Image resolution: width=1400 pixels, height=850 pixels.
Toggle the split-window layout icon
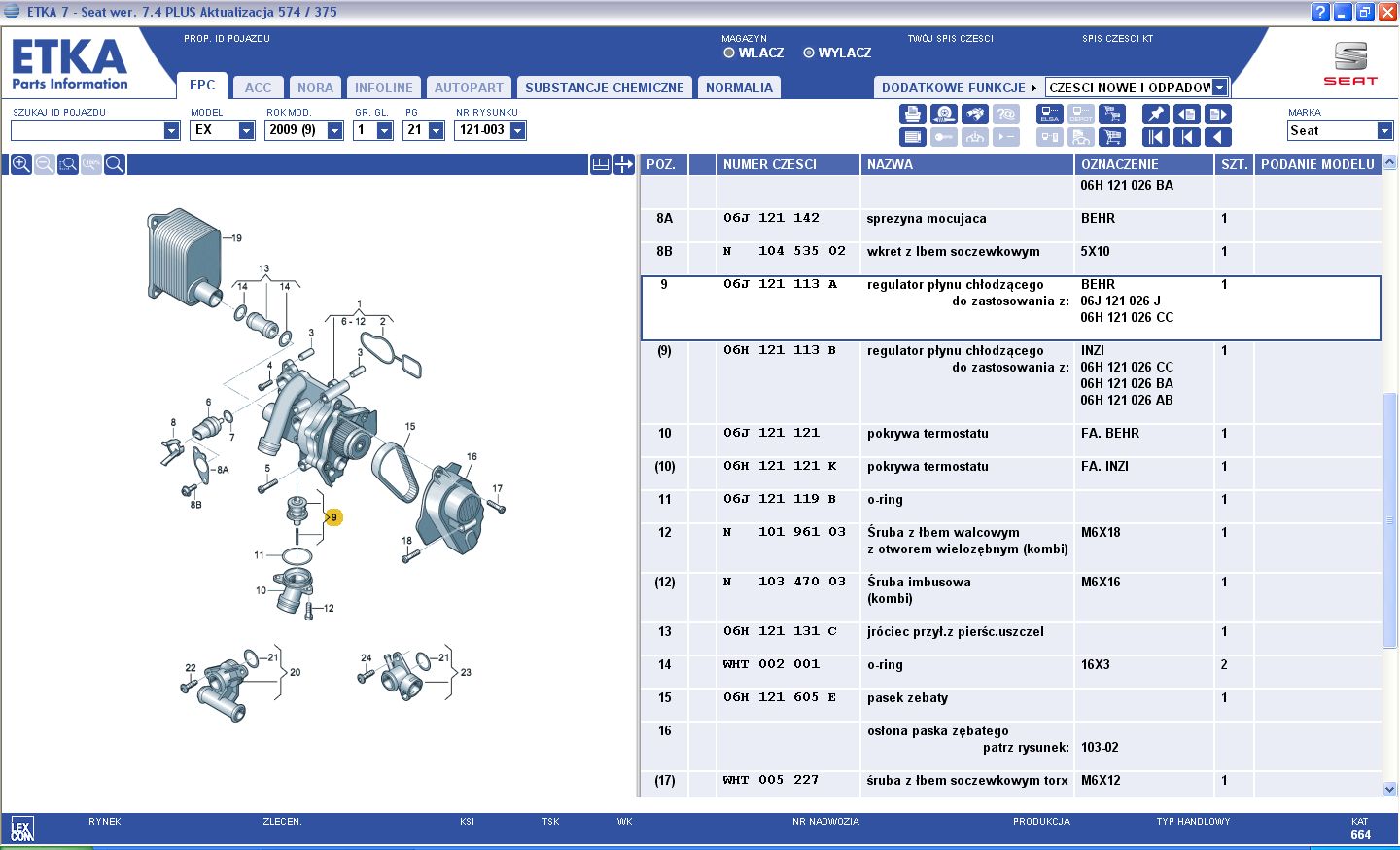pyautogui.click(x=601, y=164)
